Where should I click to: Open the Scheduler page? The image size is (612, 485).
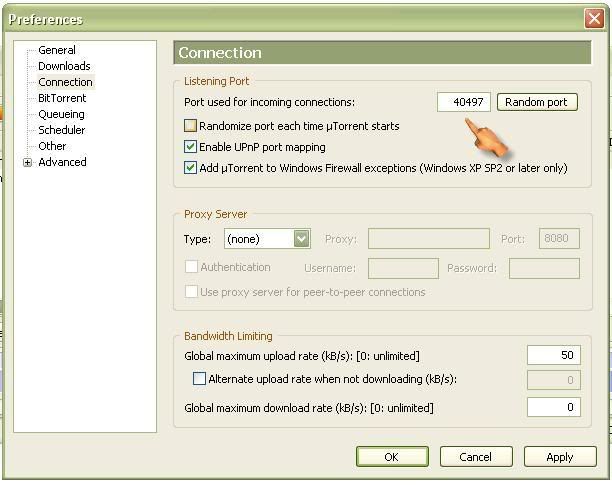[62, 130]
